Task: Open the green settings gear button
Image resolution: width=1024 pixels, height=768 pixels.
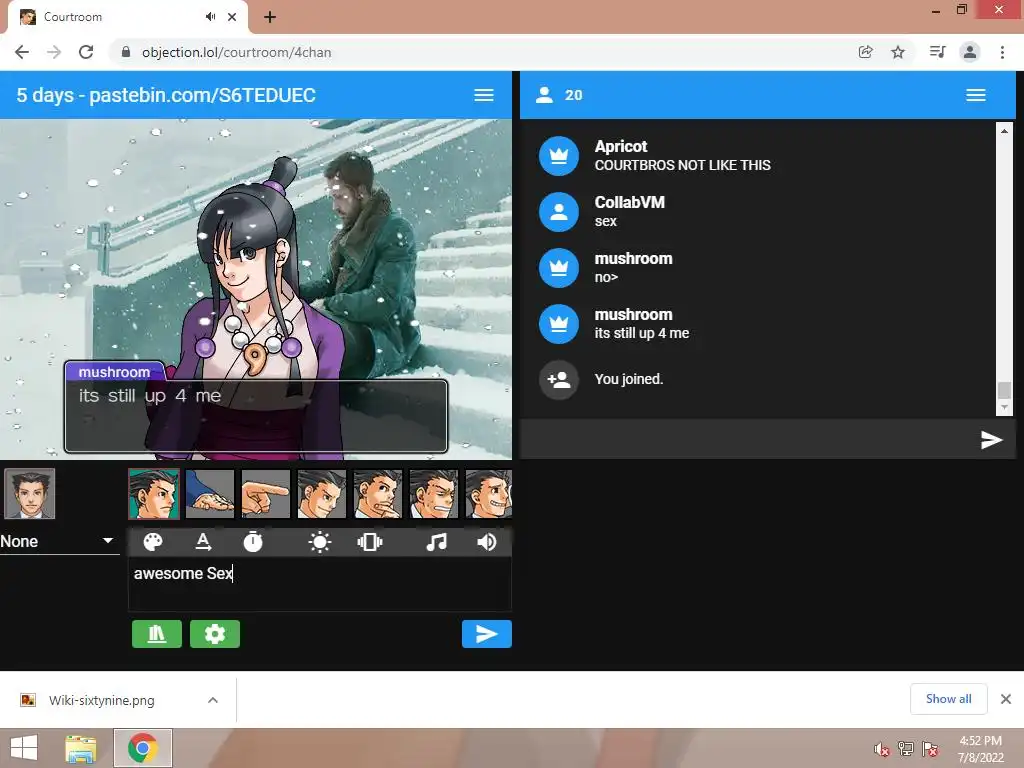Action: [x=215, y=634]
